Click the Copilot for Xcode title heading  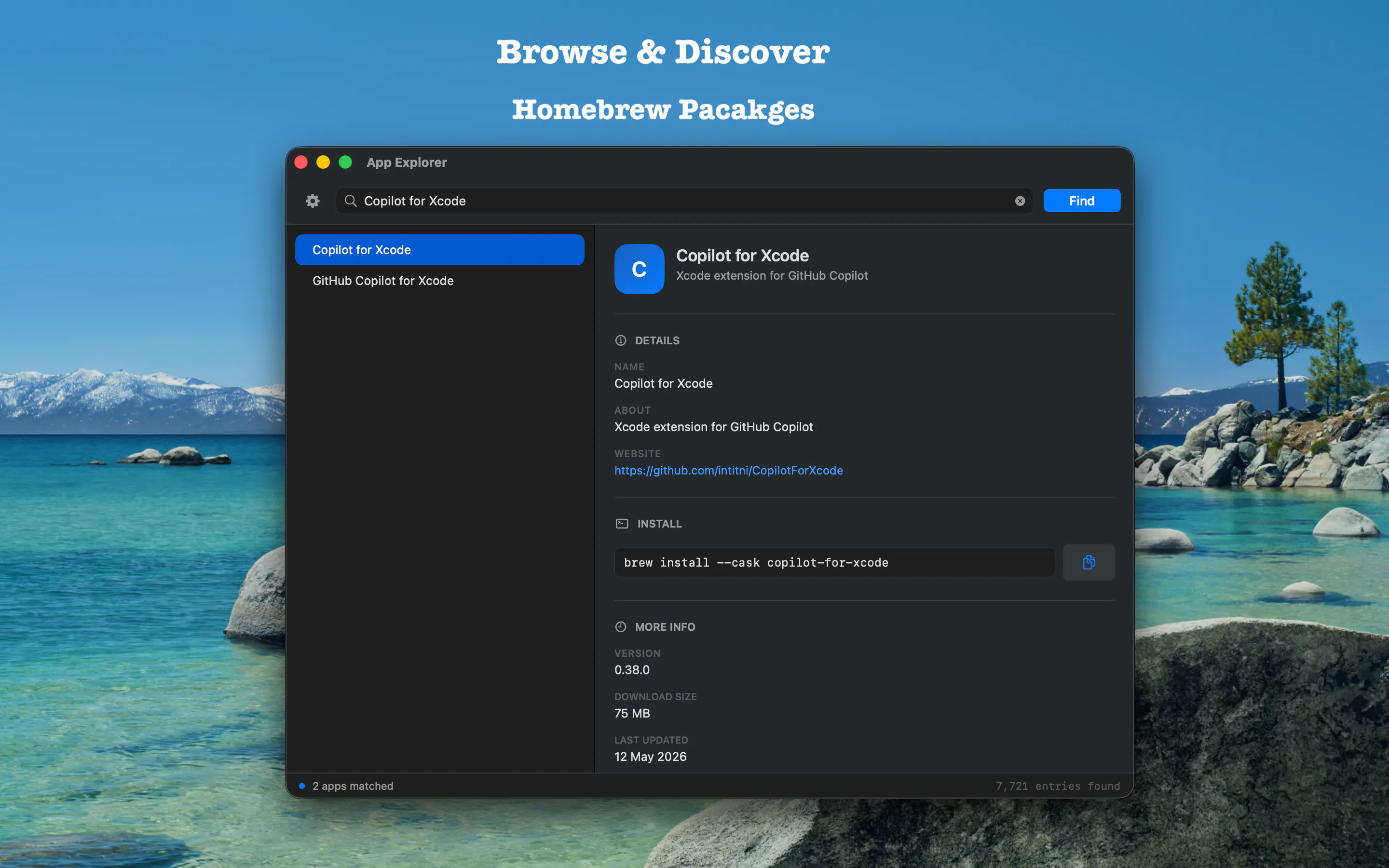point(742,256)
